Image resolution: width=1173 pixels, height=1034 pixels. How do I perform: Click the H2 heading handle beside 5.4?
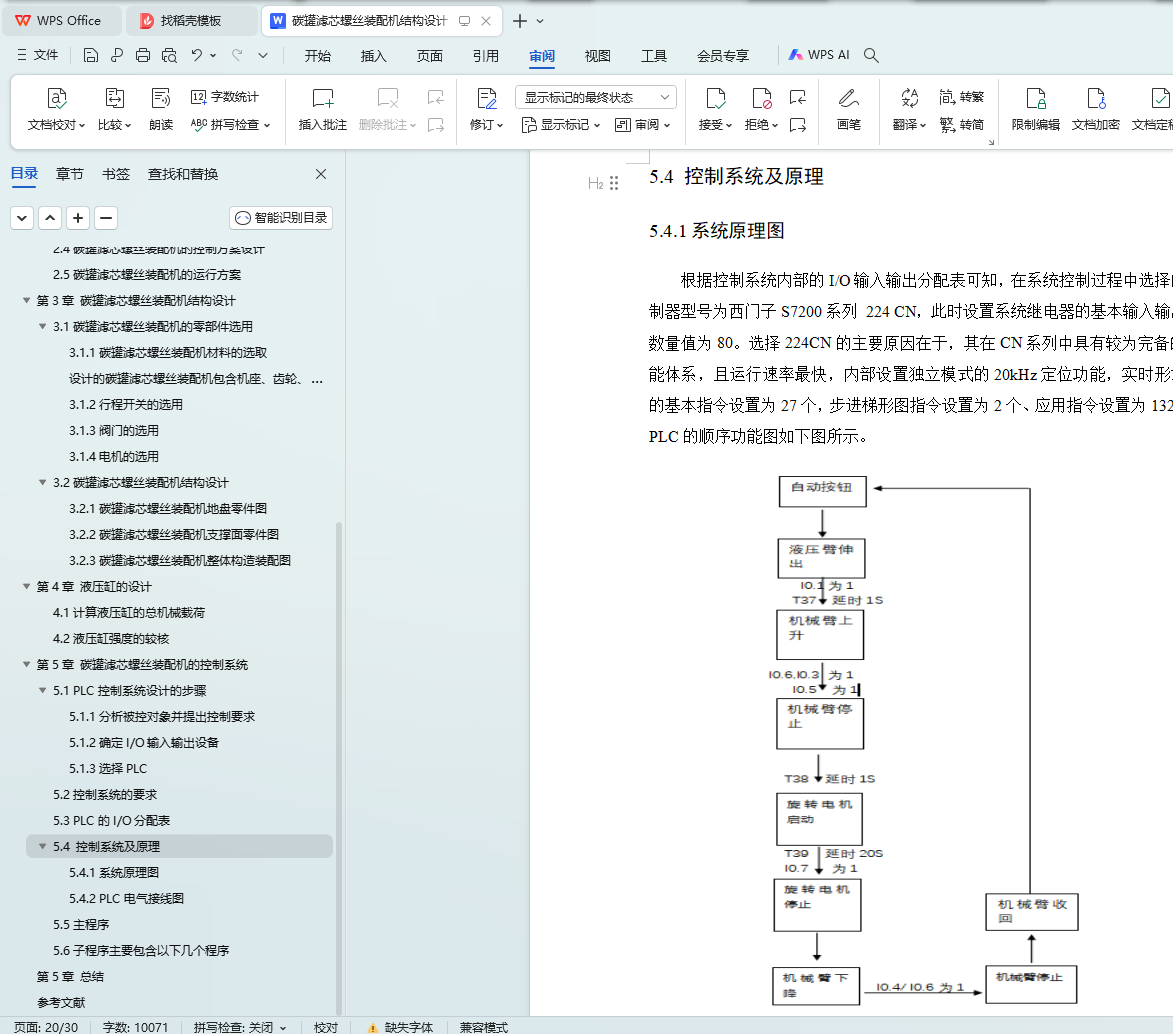point(603,183)
